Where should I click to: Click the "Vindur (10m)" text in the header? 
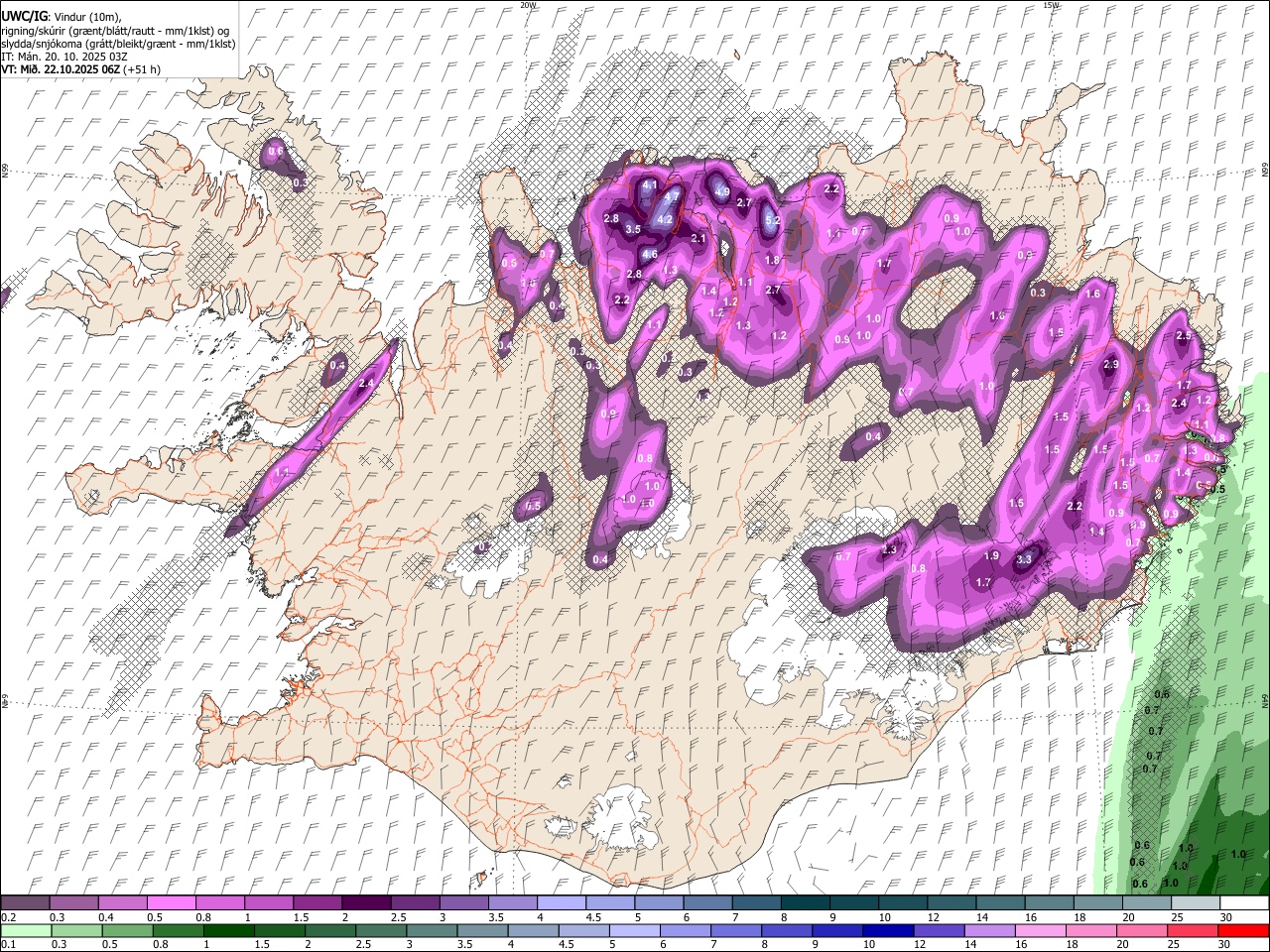tap(85, 16)
